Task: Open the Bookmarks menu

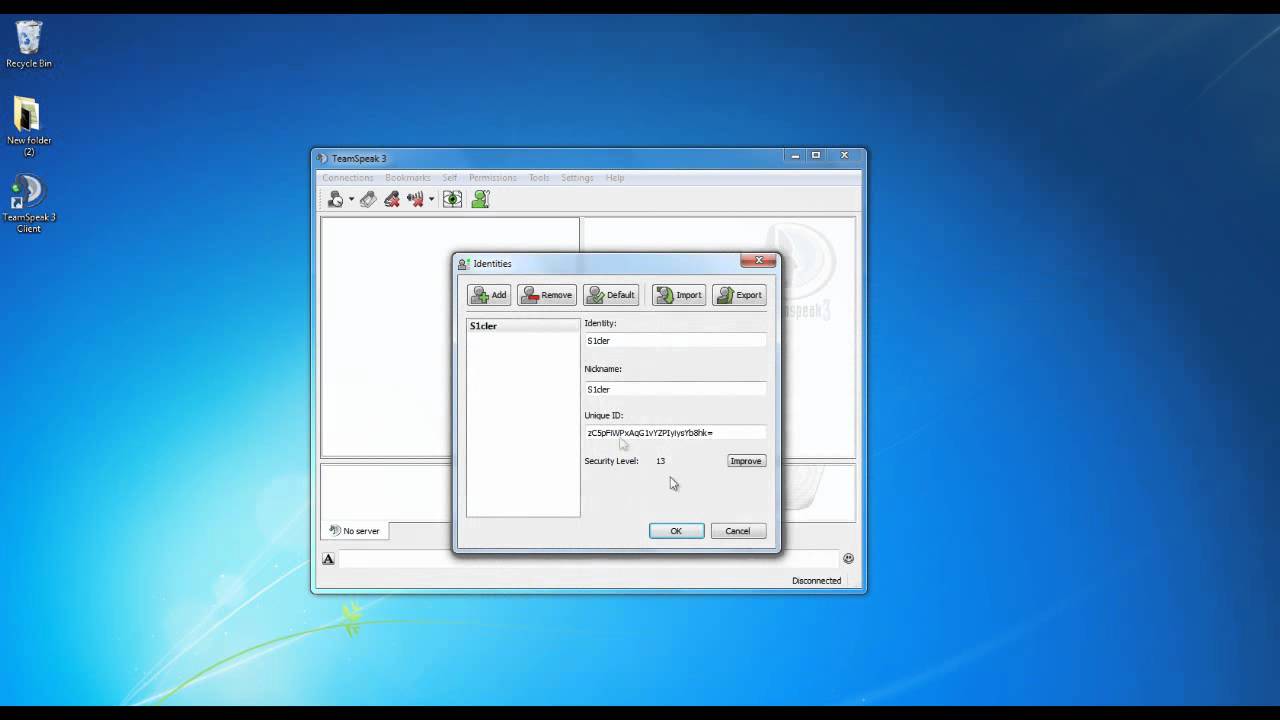Action: pos(408,178)
